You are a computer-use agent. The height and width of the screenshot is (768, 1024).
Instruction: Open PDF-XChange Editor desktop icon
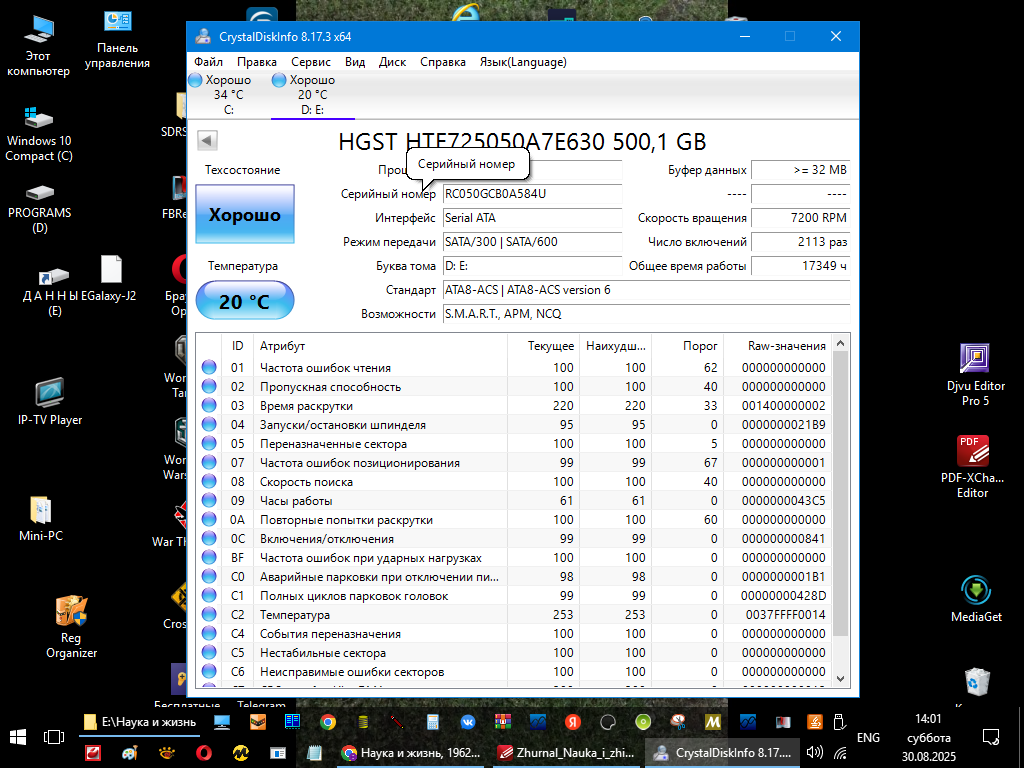pos(972,465)
